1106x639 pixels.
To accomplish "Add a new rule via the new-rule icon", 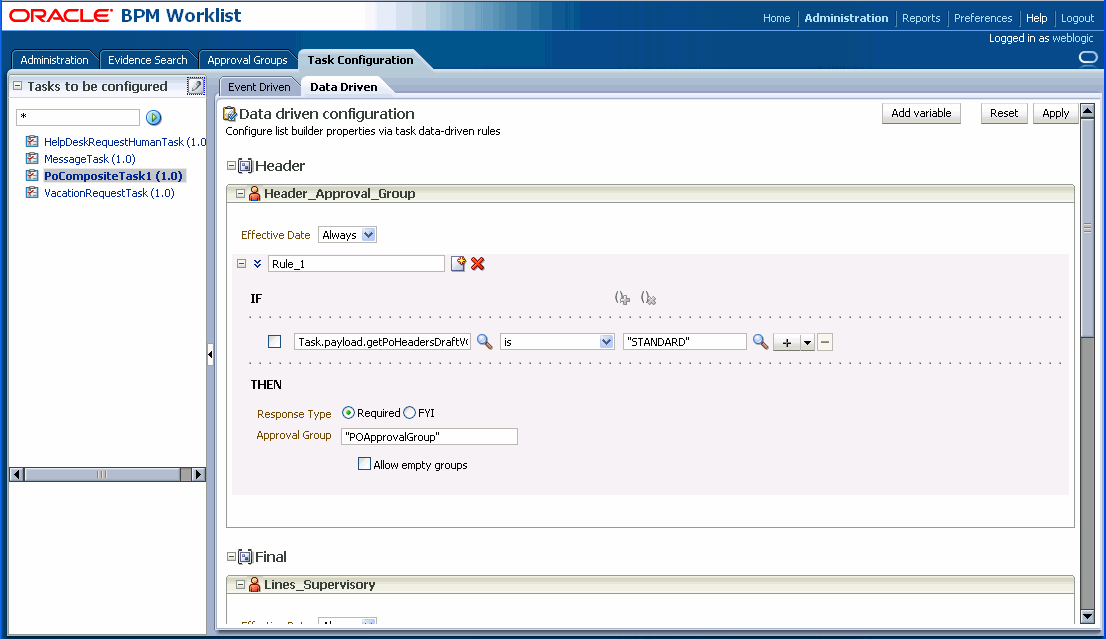I will coord(458,263).
